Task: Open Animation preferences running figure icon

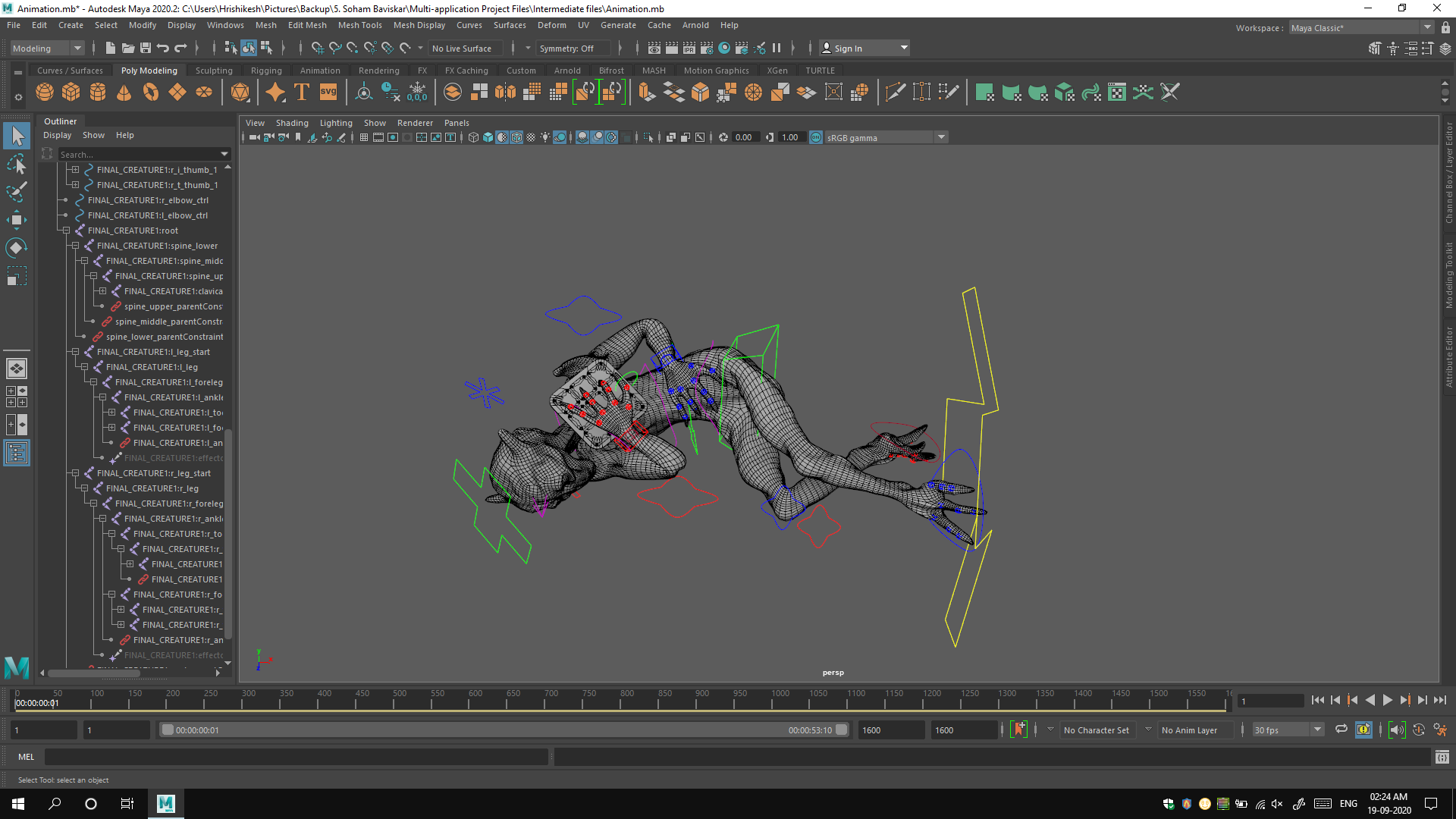Action: (x=1440, y=730)
